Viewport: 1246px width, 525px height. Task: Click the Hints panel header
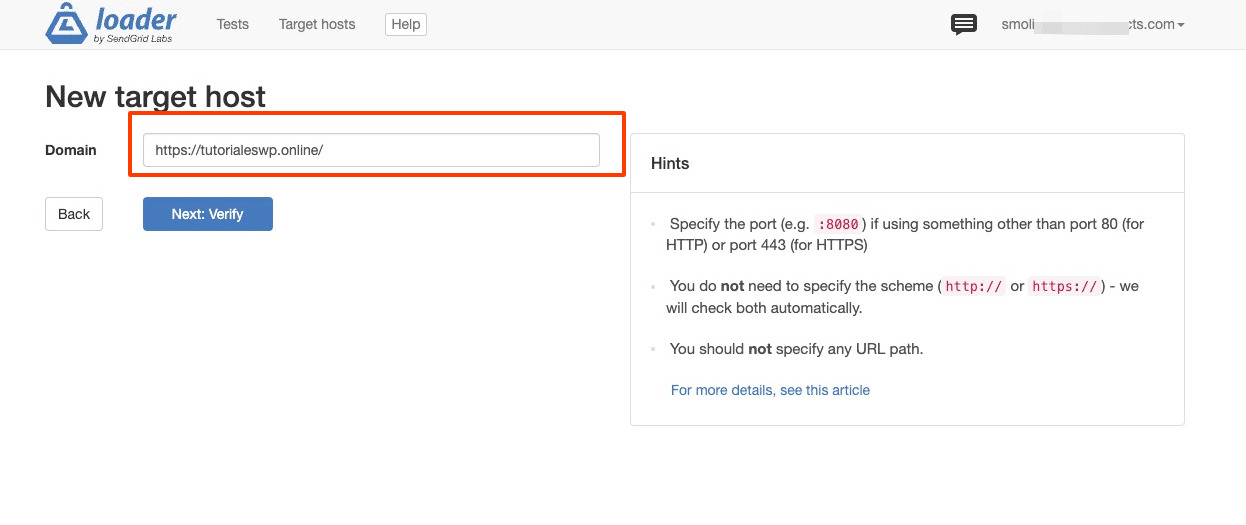pos(670,163)
